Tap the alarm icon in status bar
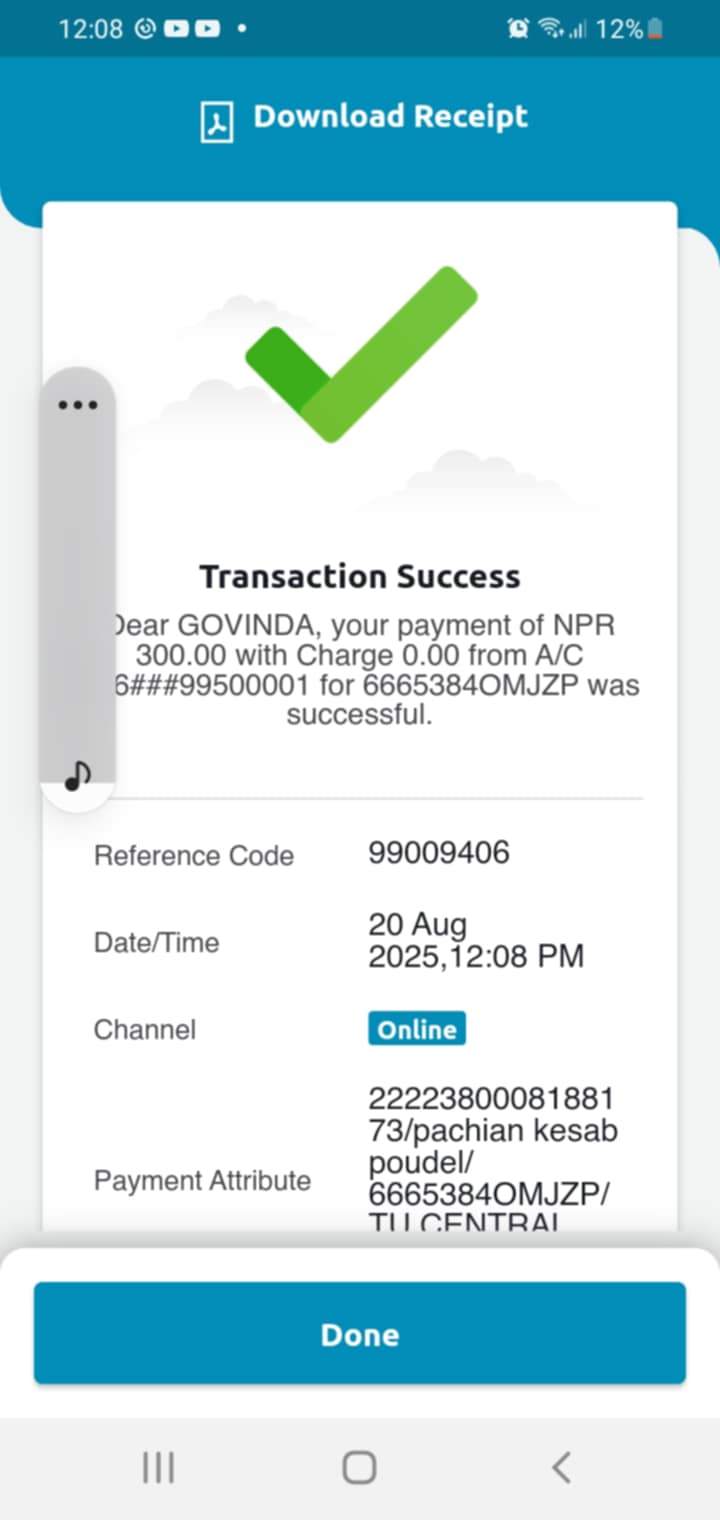The image size is (720, 1520). tap(518, 29)
